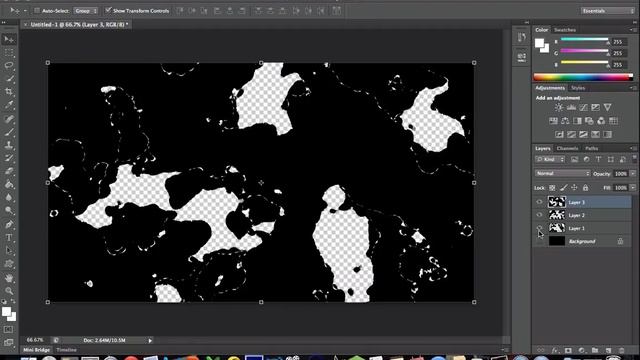Open the History panel icon

click(522, 38)
